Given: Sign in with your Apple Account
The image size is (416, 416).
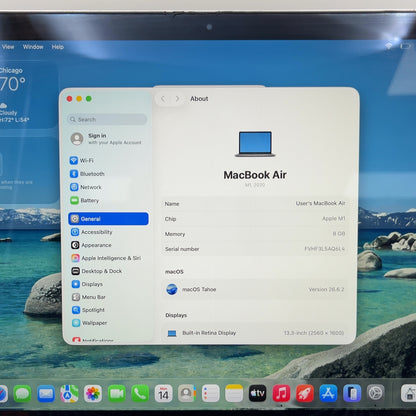Looking at the screenshot, I should pyautogui.click(x=107, y=139).
